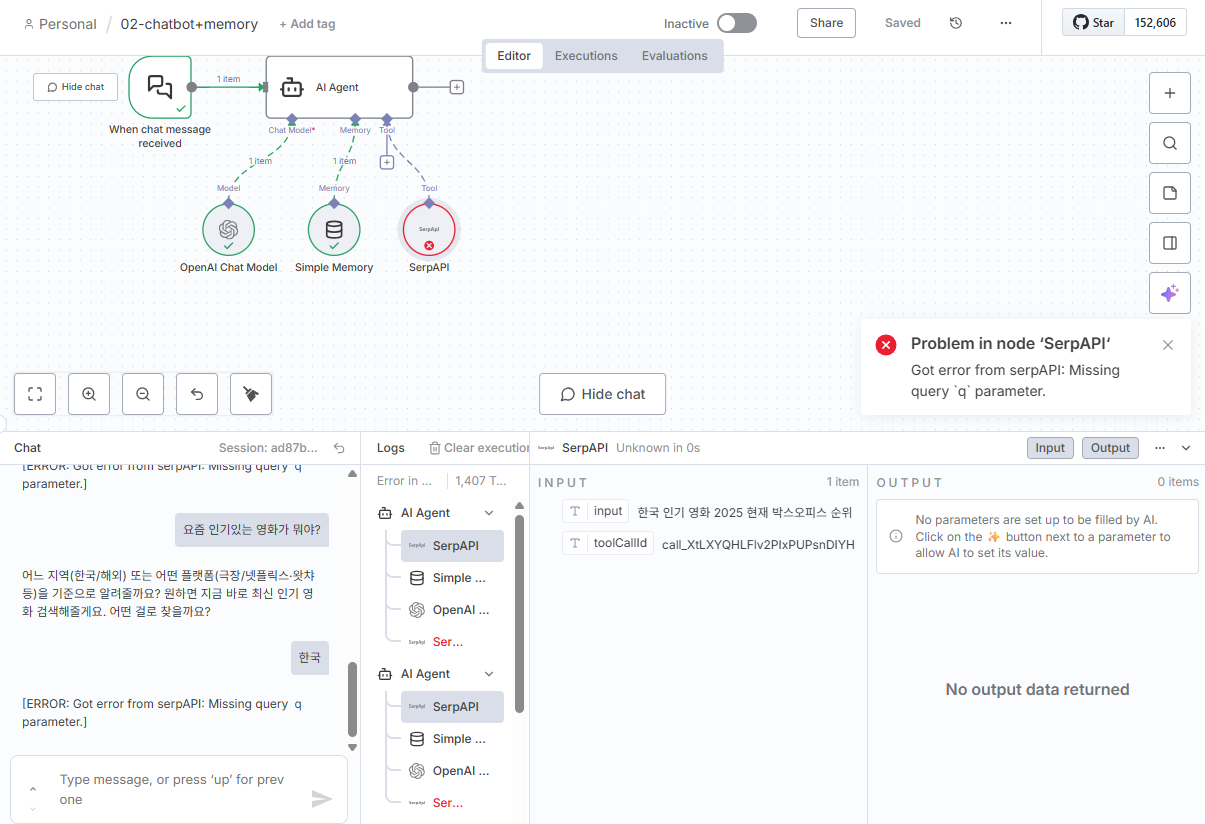The width and height of the screenshot is (1205, 824).
Task: Switch to the Evaluations tab
Action: [x=674, y=56]
